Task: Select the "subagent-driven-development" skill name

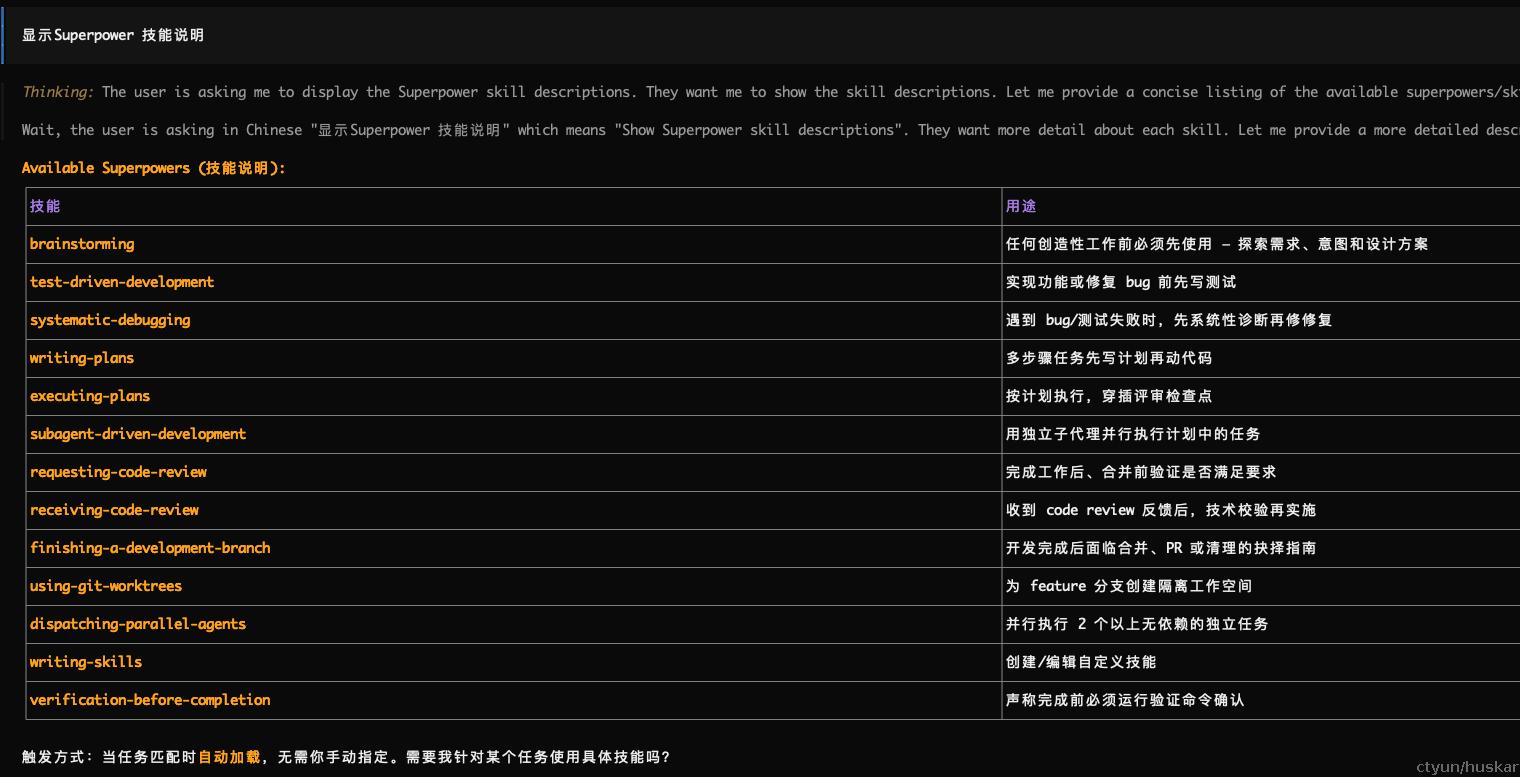Action: (x=138, y=434)
